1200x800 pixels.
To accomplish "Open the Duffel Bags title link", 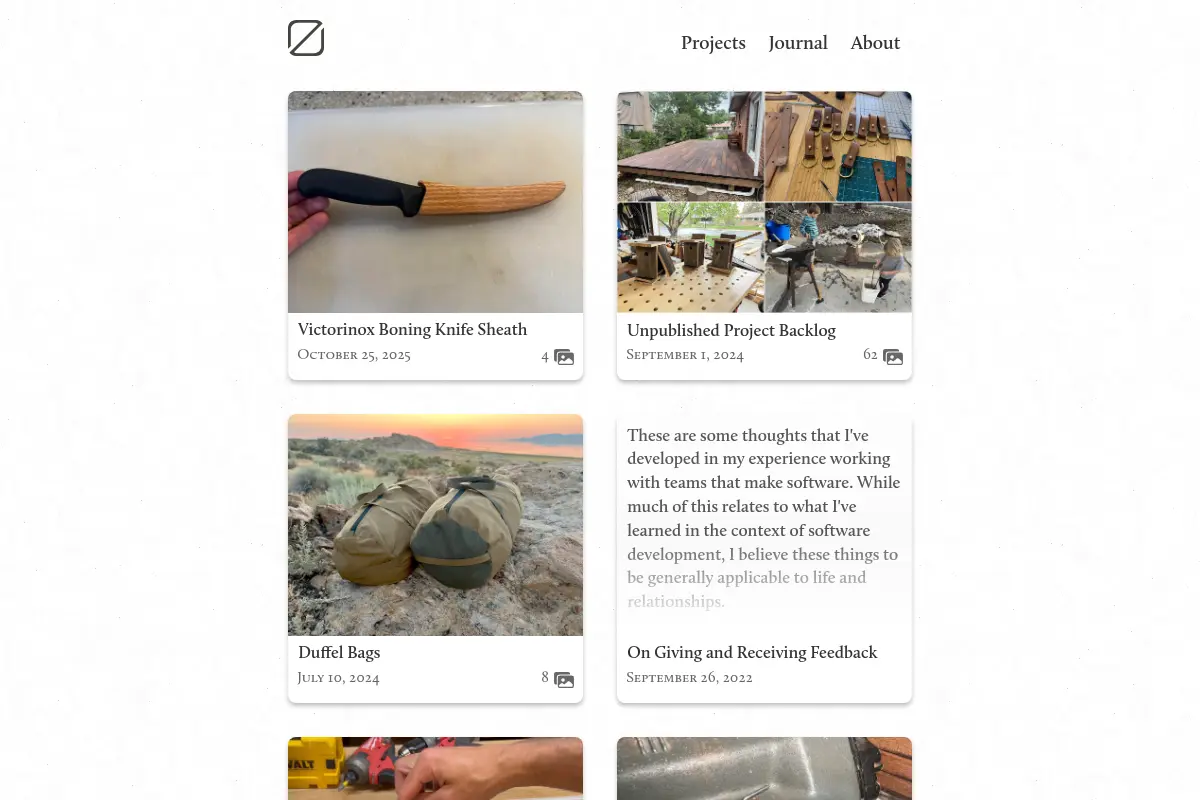I will pos(339,652).
